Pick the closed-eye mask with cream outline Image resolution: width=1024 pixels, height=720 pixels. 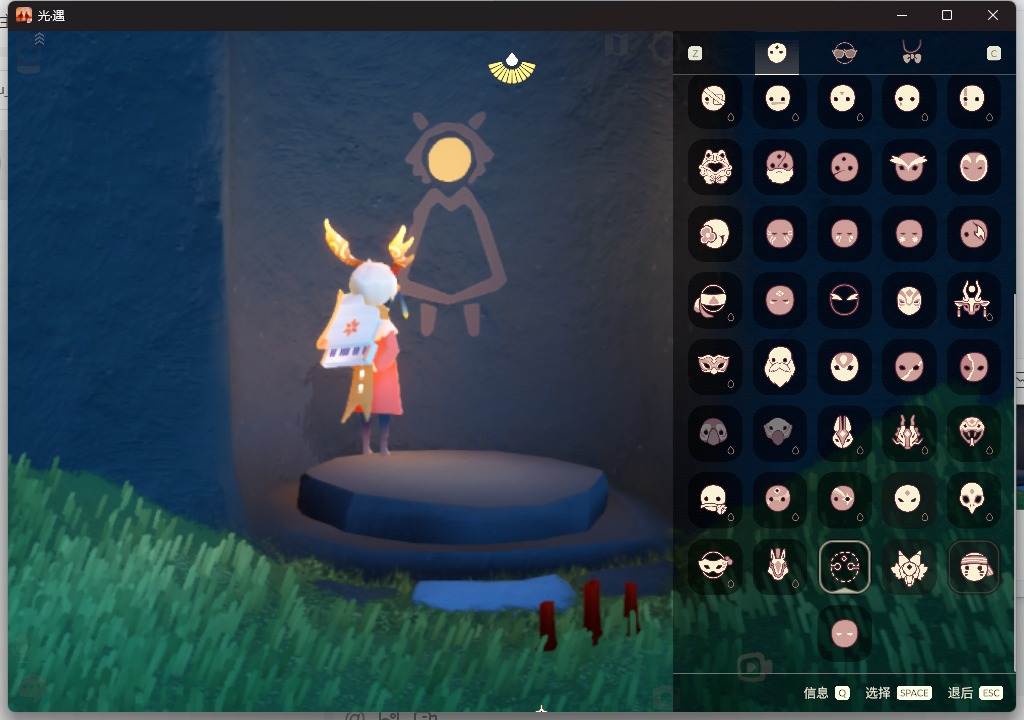coord(972,167)
